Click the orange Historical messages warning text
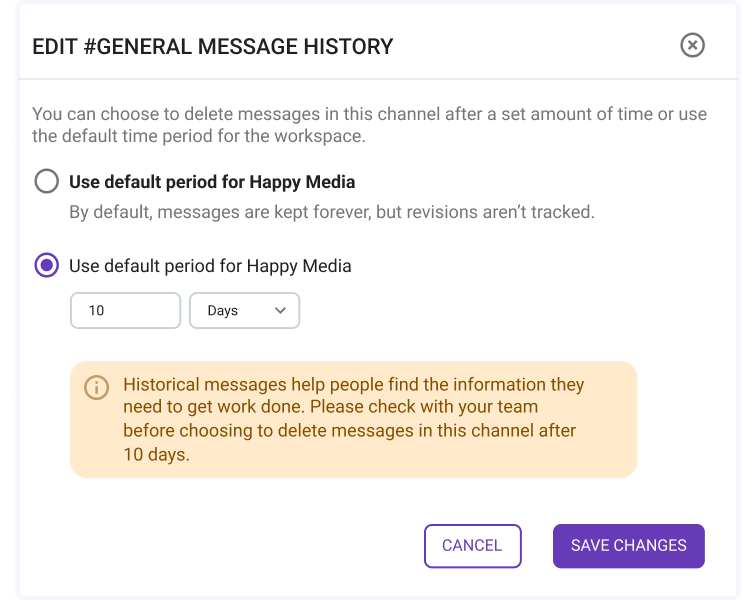Image resolution: width=756 pixels, height=600 pixels. click(354, 419)
